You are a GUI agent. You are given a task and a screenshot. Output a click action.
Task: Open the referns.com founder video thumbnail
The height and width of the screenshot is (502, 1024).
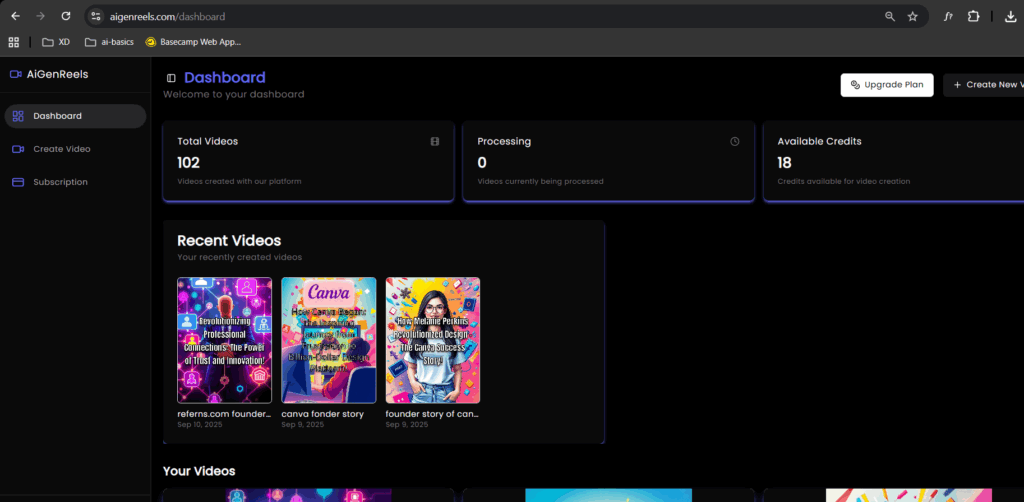point(224,340)
